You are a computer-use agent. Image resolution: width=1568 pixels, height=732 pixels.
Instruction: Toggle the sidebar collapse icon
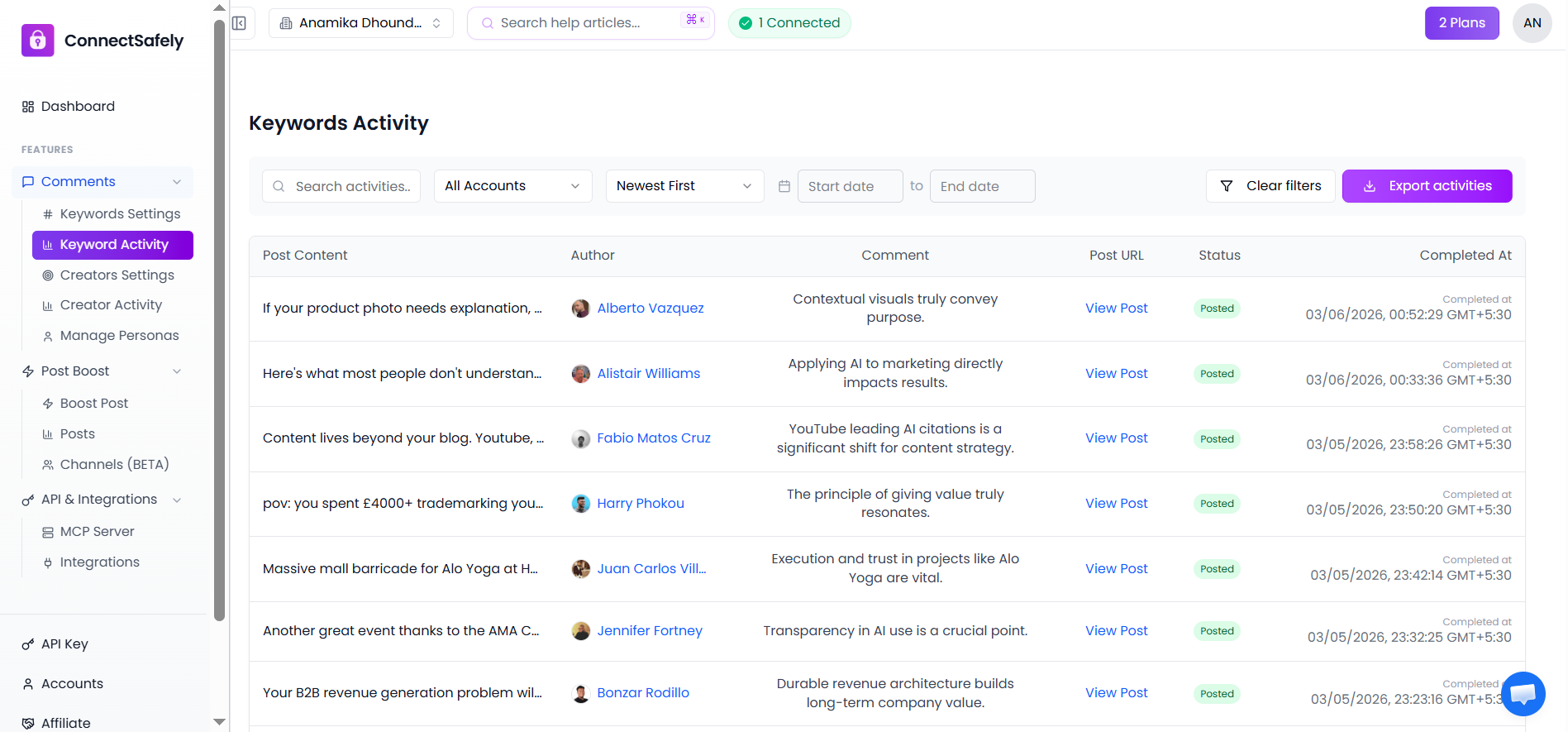(x=239, y=23)
